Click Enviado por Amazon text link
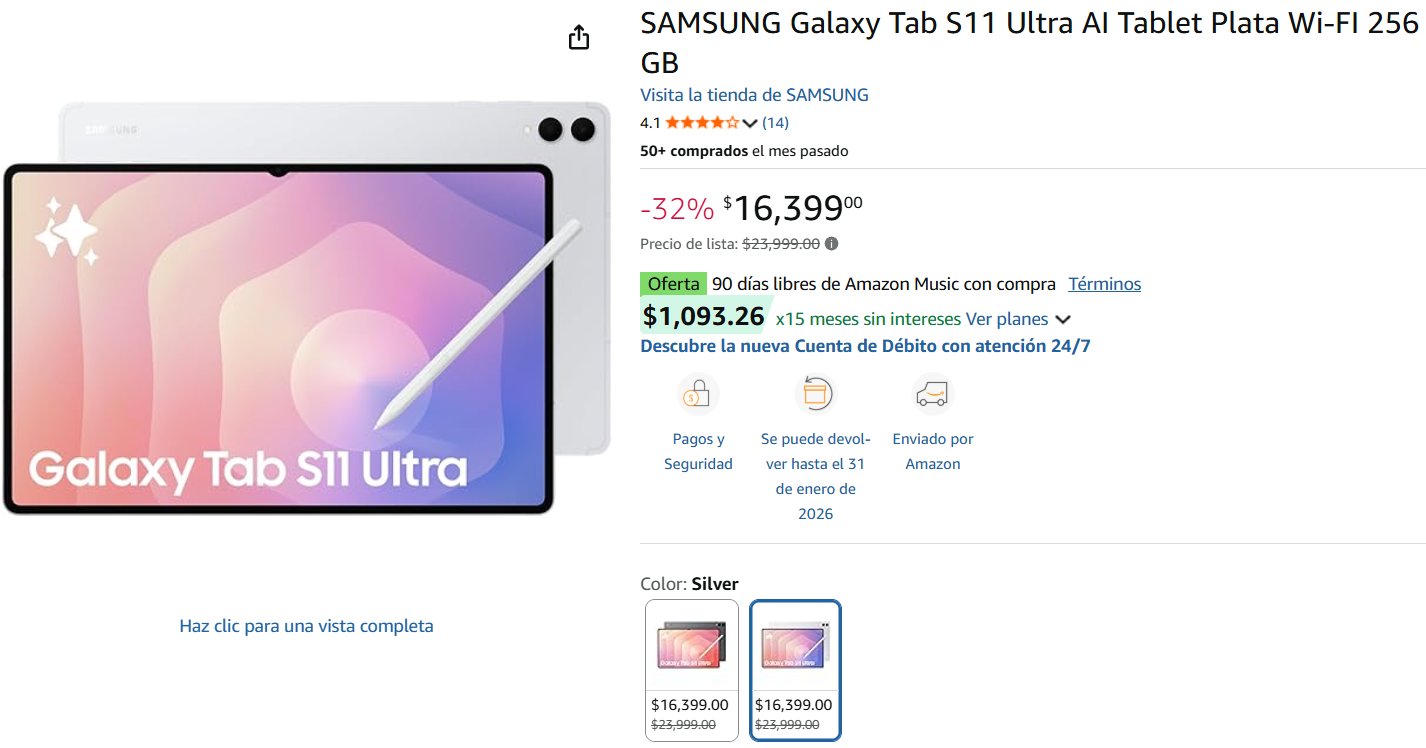 932,451
